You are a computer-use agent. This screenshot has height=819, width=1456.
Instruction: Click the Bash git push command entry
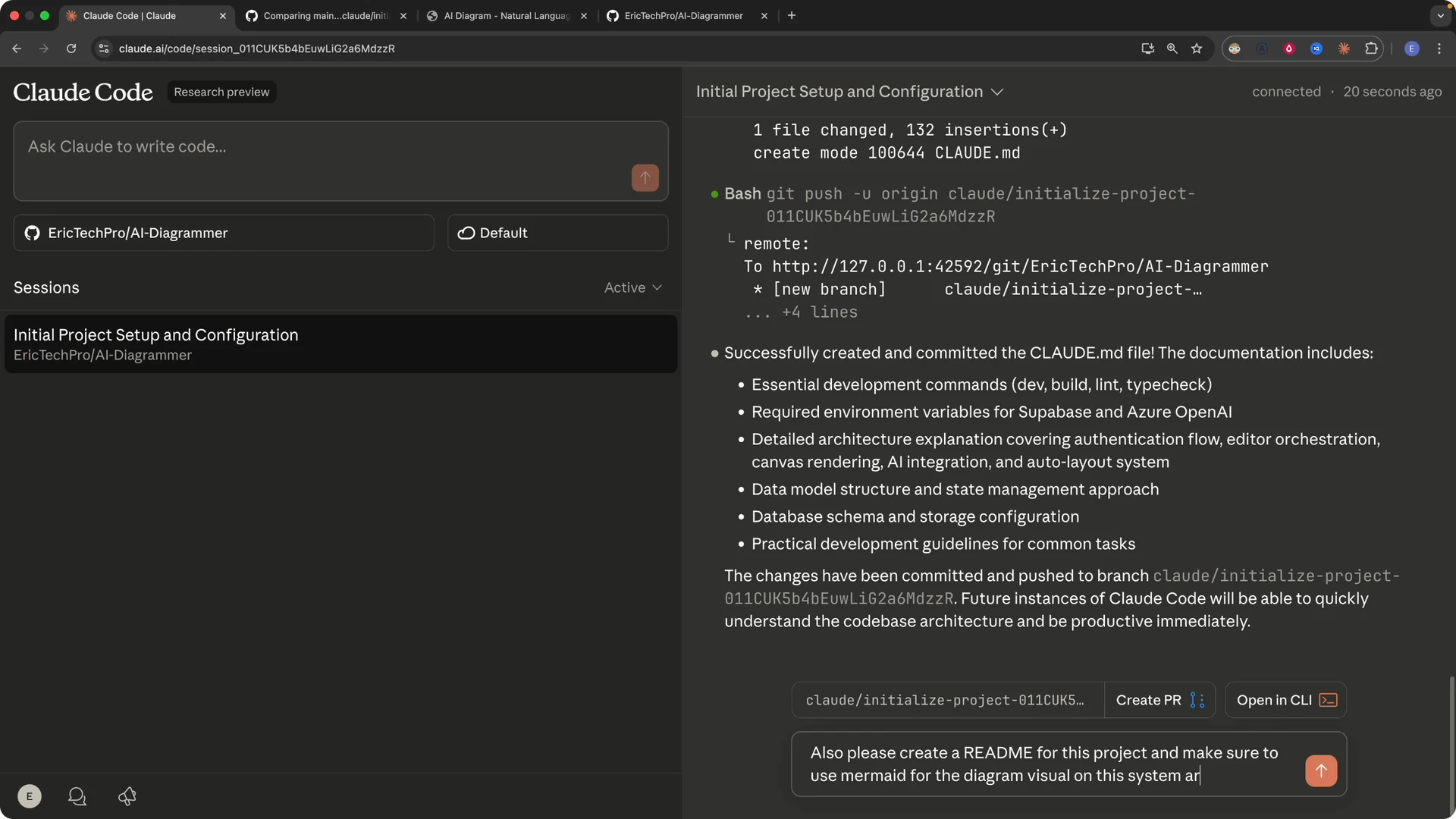pos(959,205)
